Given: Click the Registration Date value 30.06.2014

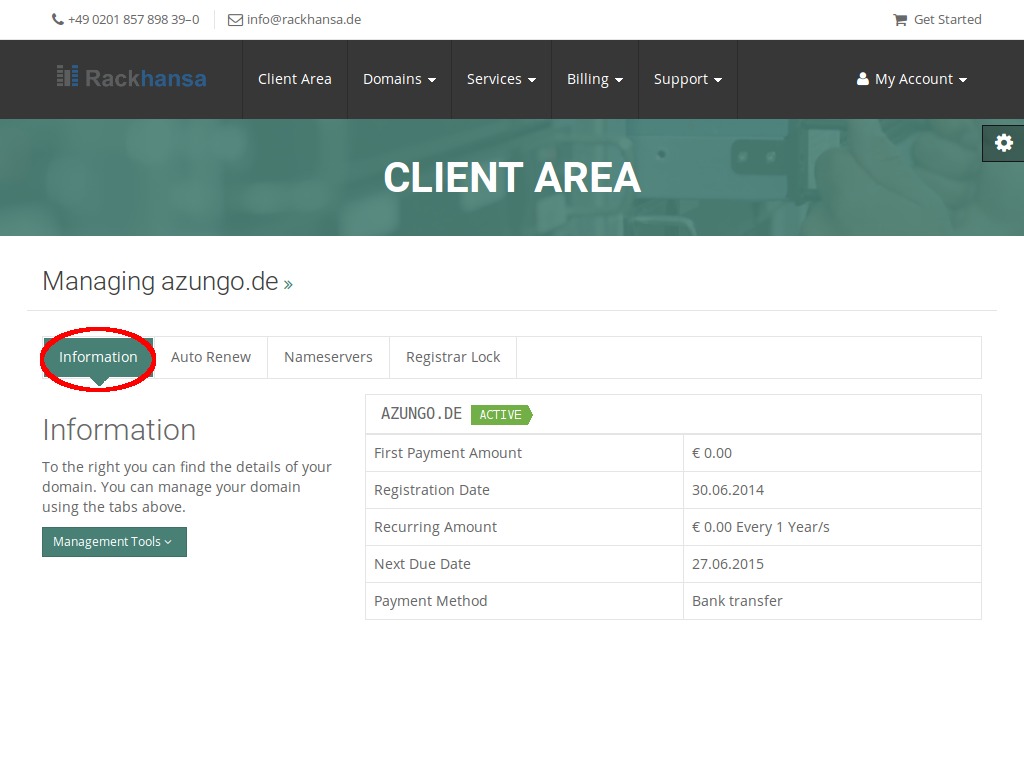Looking at the screenshot, I should [x=728, y=490].
